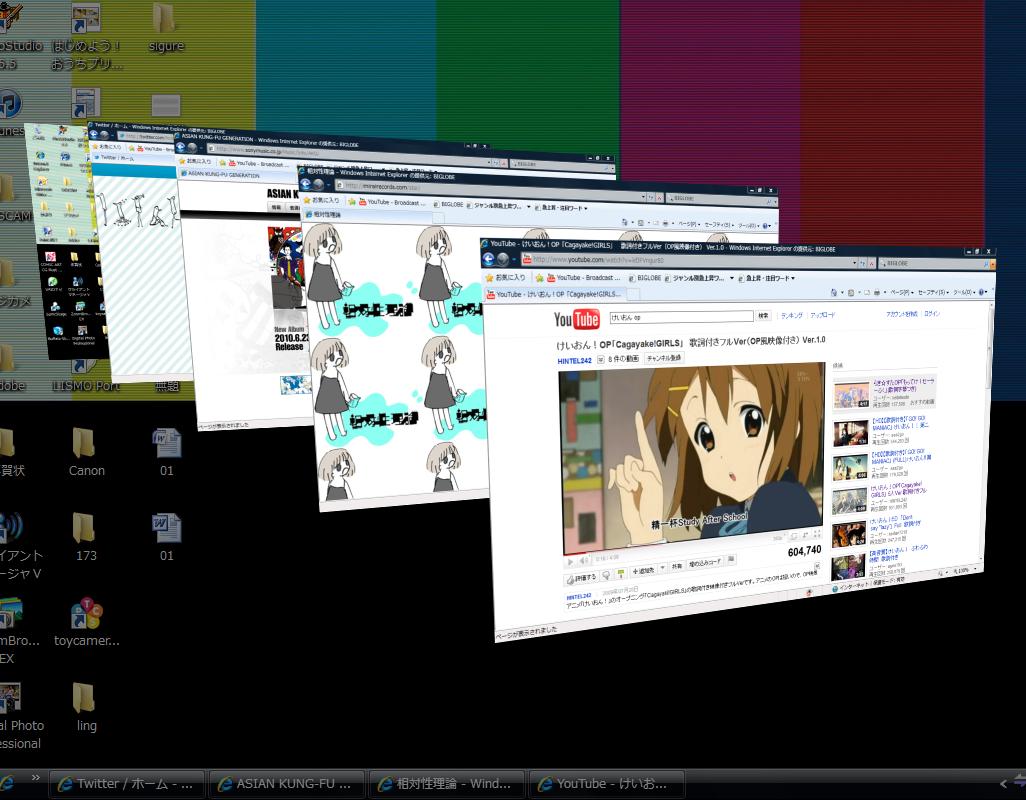
Task: Click YouTube - Broadcast favorites bar link
Action: click(x=583, y=278)
